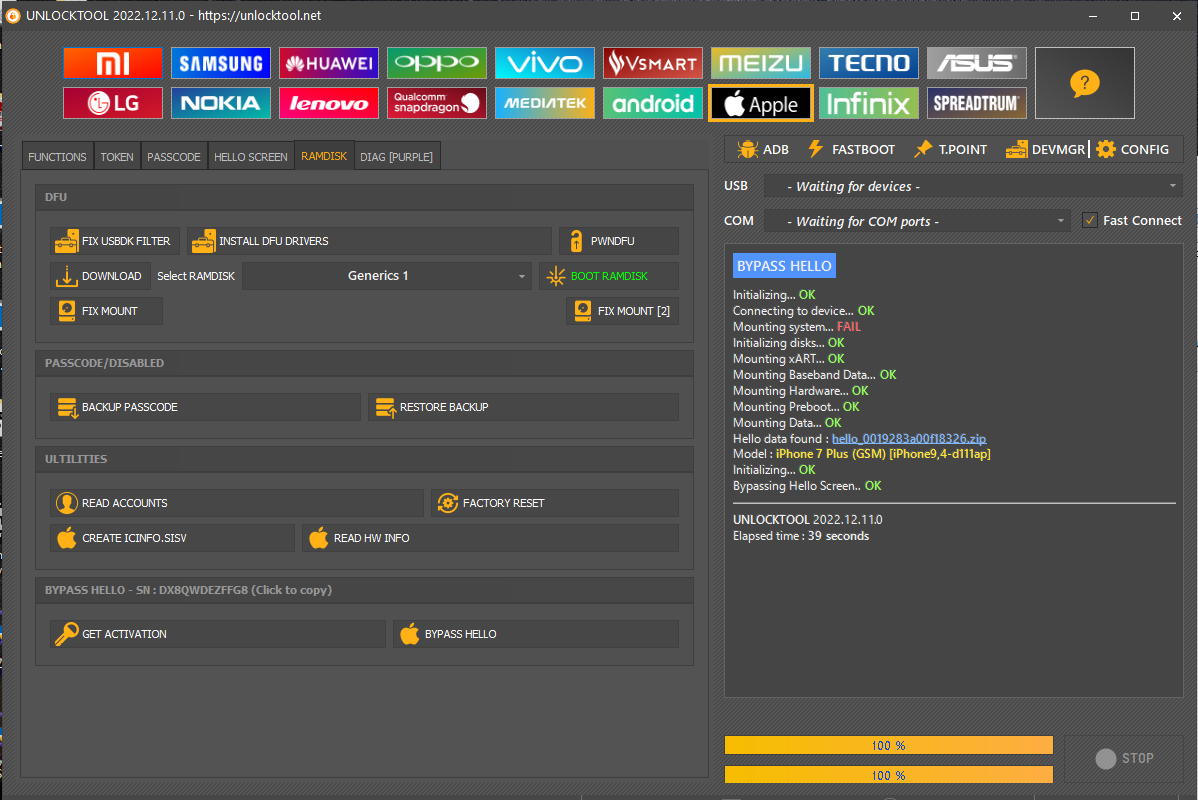Open DEVMGR device manager

pyautogui.click(x=1045, y=150)
